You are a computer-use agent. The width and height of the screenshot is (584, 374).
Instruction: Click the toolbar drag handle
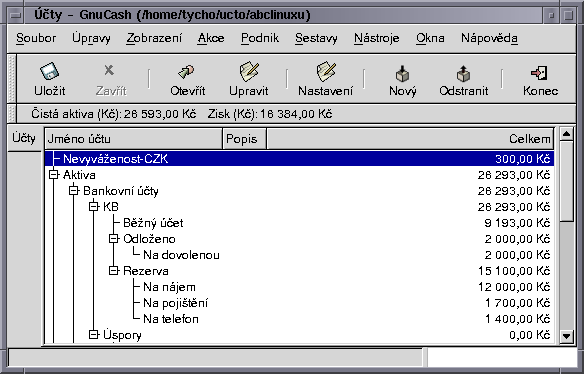(12, 79)
